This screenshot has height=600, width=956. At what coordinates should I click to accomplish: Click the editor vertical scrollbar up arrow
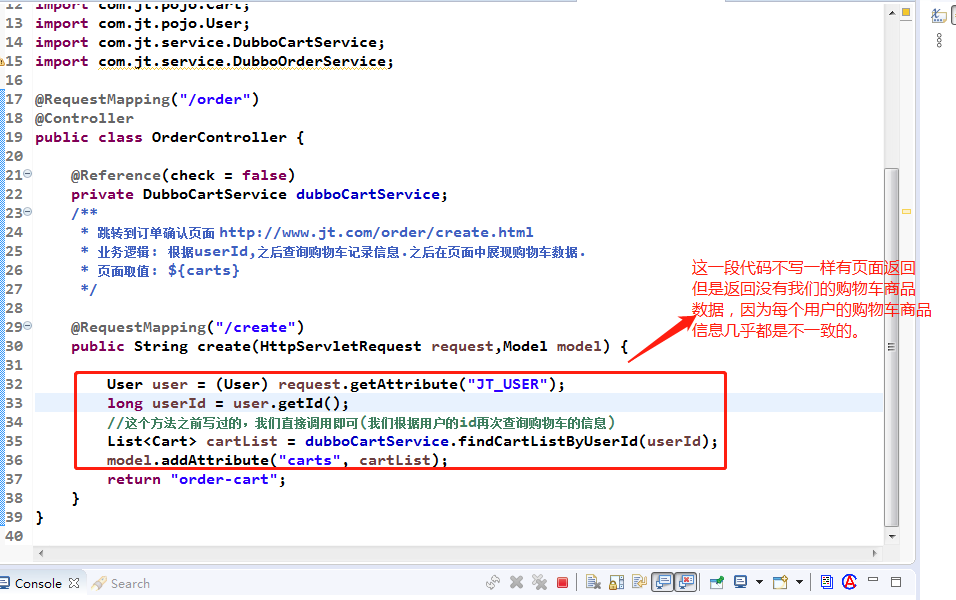[892, 13]
